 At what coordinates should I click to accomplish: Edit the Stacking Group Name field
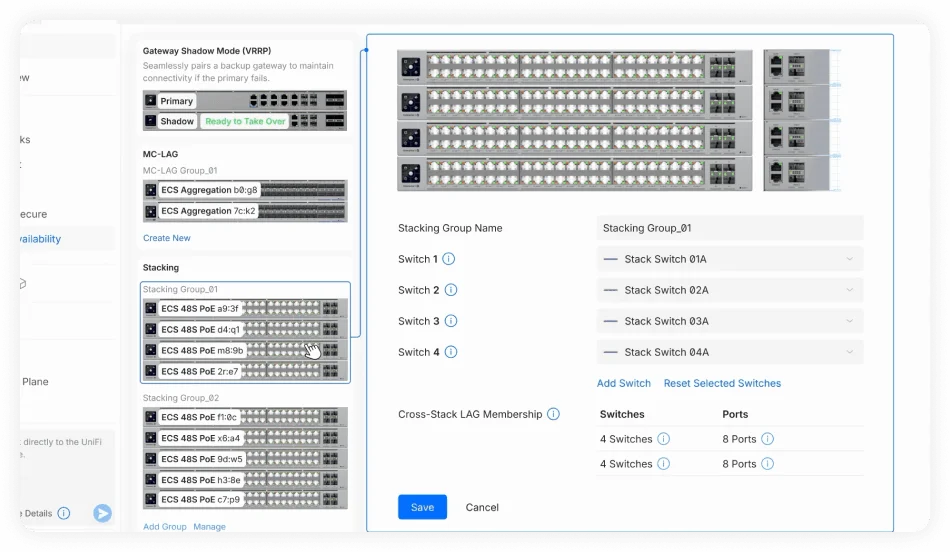[729, 228]
